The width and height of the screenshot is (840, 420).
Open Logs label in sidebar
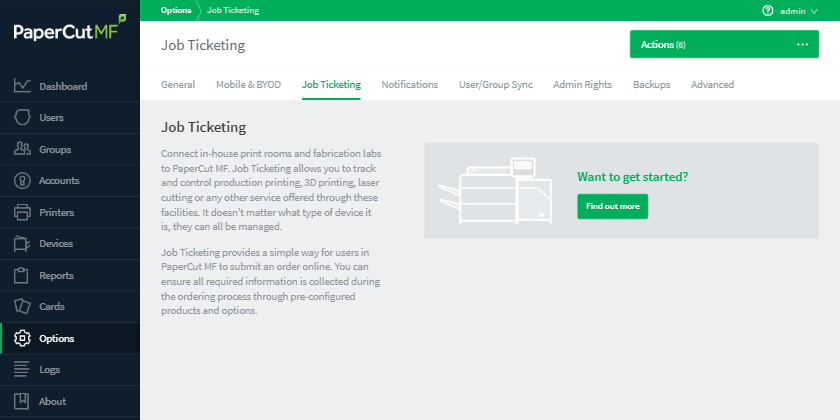[x=49, y=370]
